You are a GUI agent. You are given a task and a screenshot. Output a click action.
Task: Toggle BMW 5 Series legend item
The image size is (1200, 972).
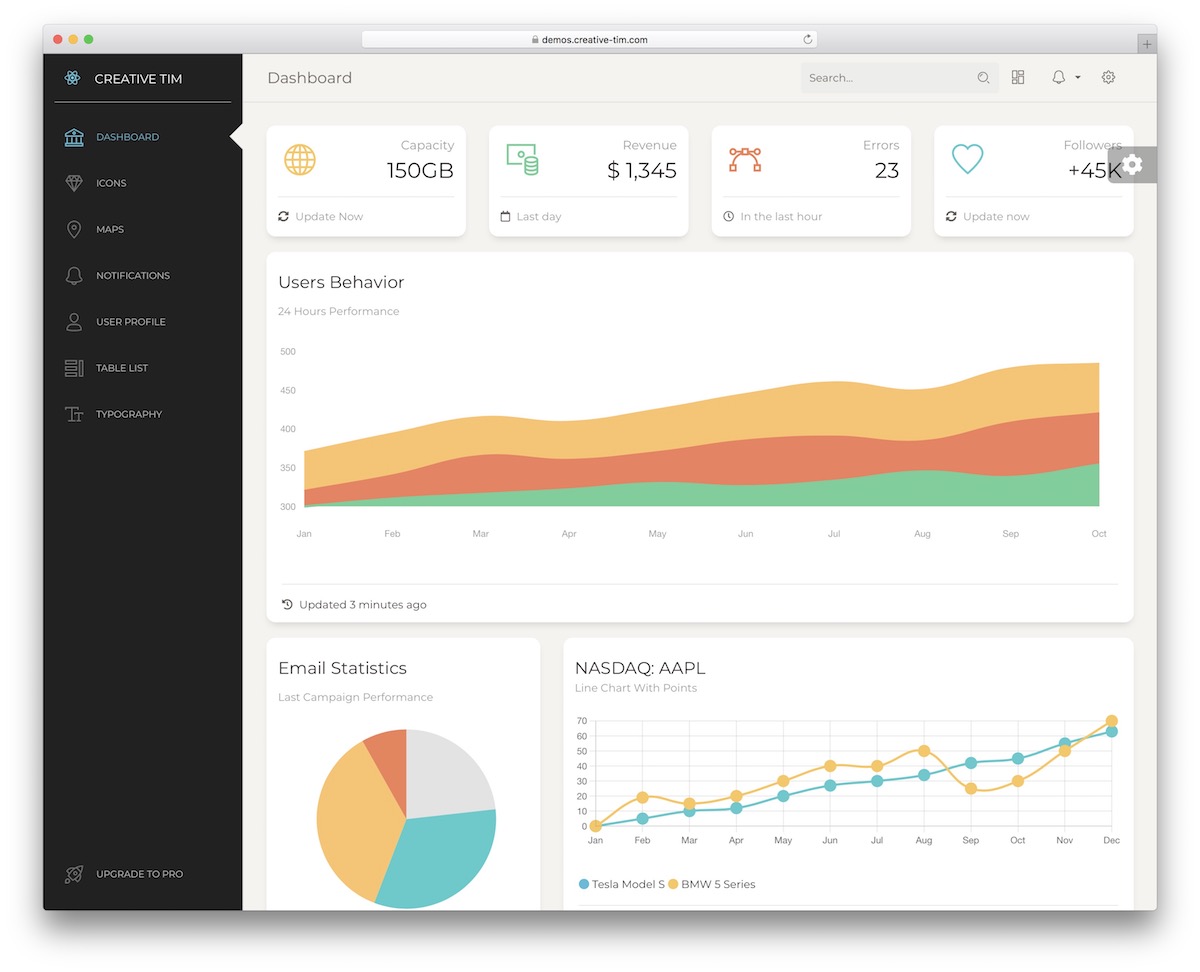click(712, 884)
